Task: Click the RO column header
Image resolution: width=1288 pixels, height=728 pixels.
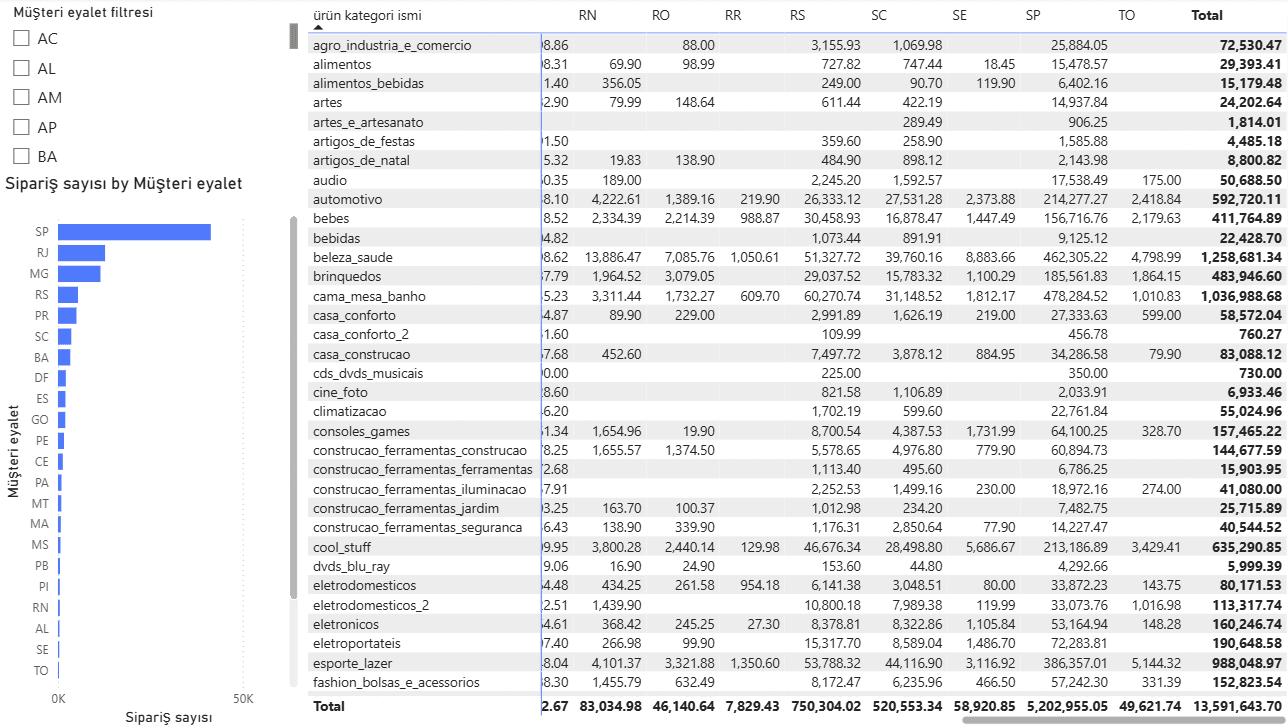Action: point(661,15)
